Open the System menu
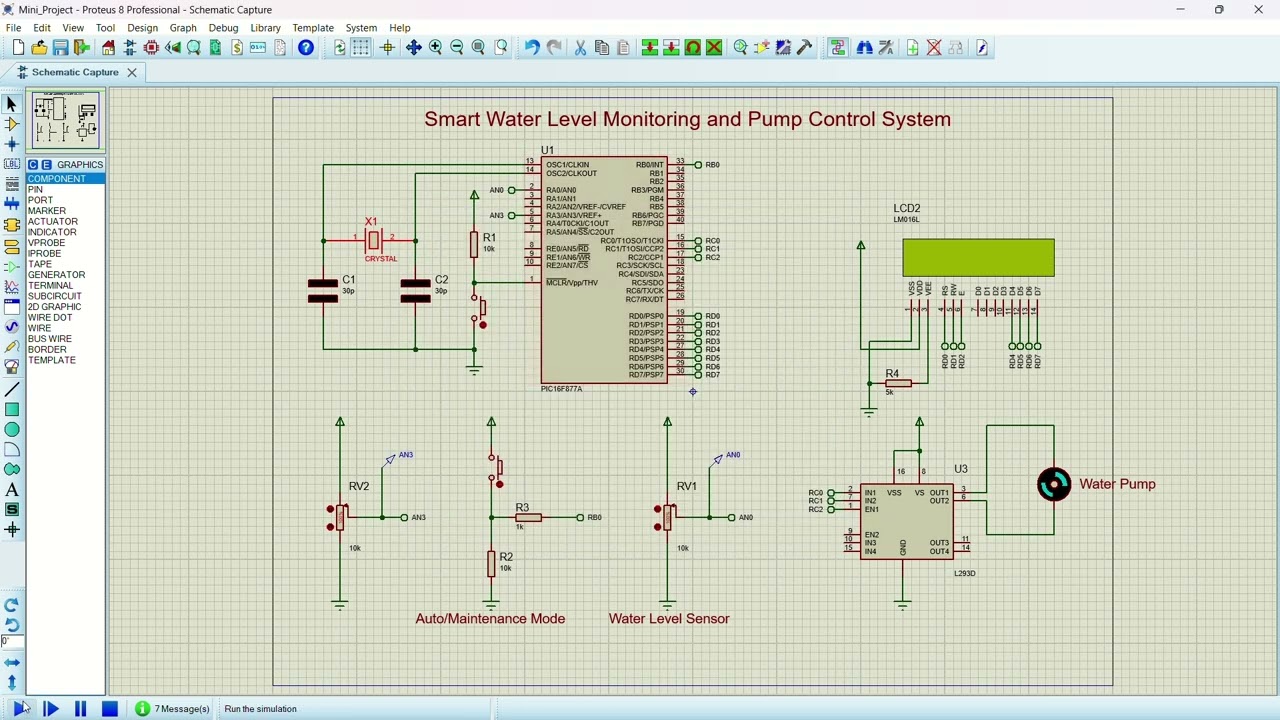 pos(361,28)
